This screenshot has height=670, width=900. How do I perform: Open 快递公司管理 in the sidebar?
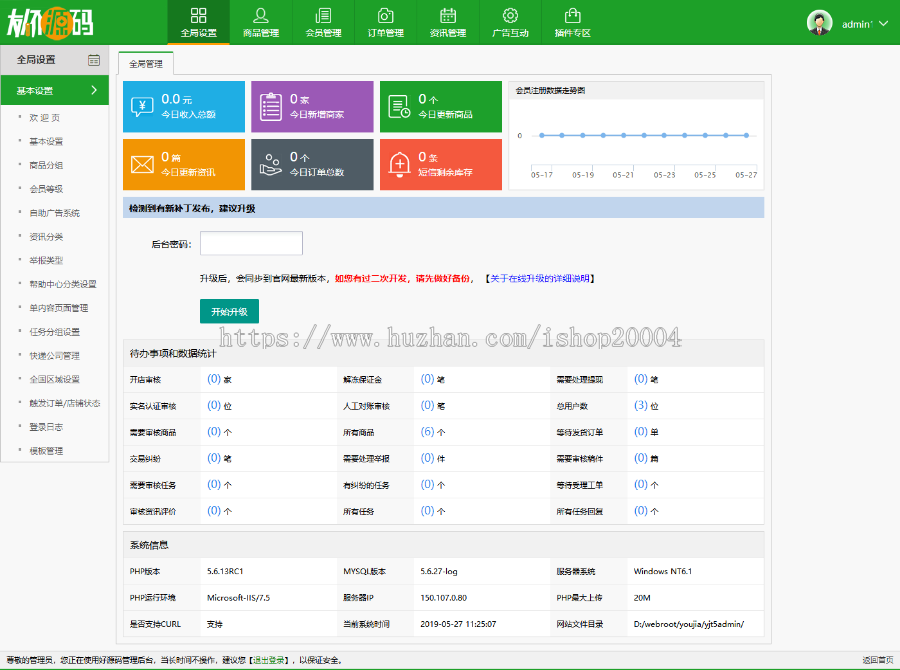pyautogui.click(x=55, y=356)
